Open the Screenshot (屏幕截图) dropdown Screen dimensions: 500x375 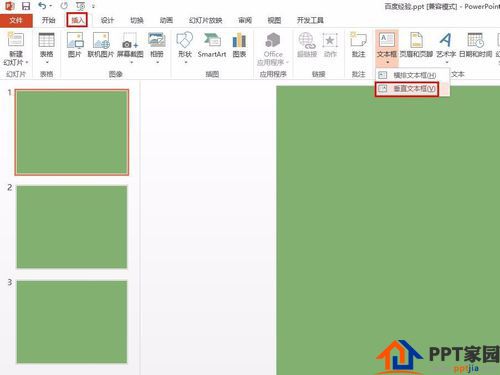click(130, 48)
